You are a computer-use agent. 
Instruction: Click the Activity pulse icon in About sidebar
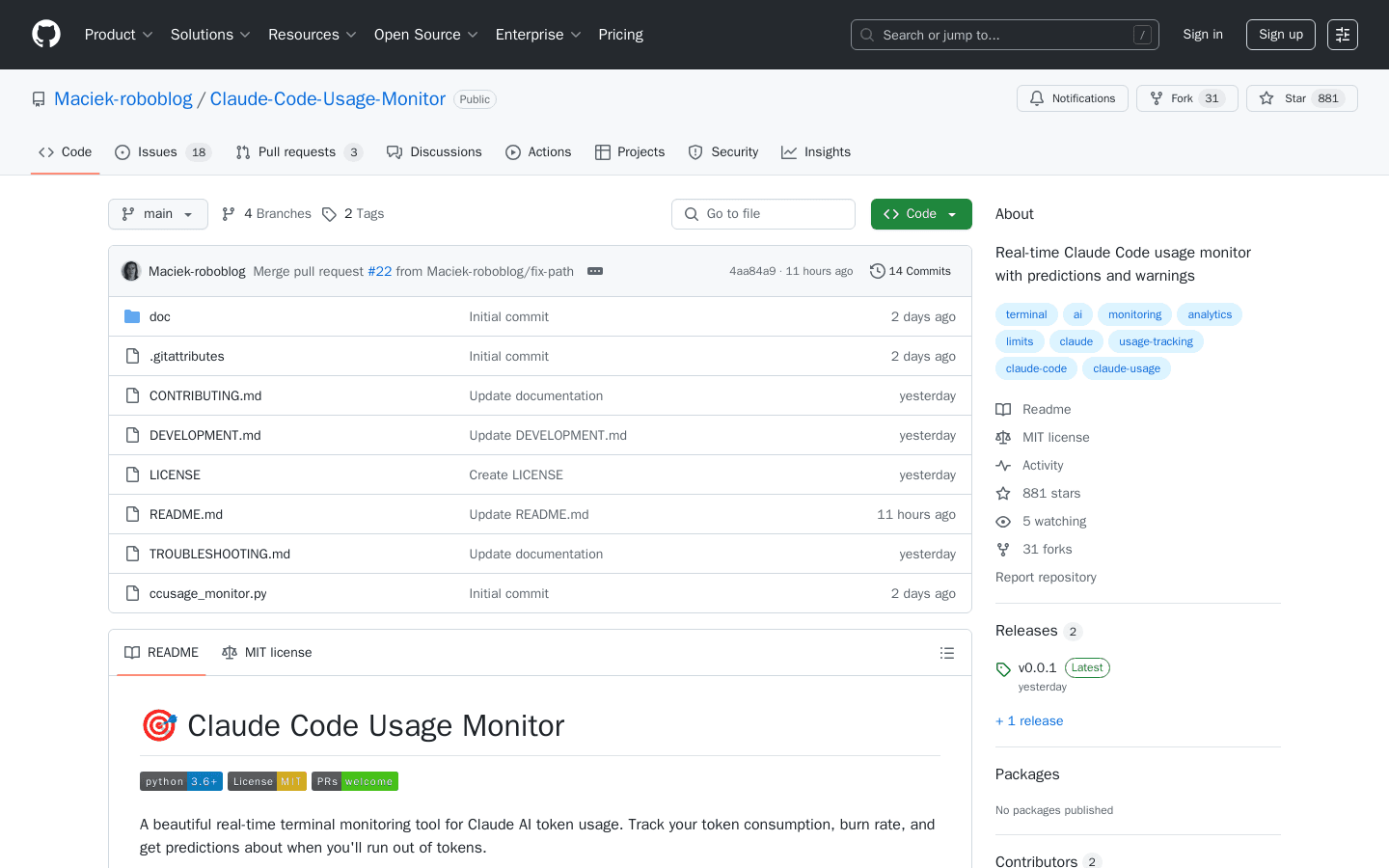point(1003,465)
